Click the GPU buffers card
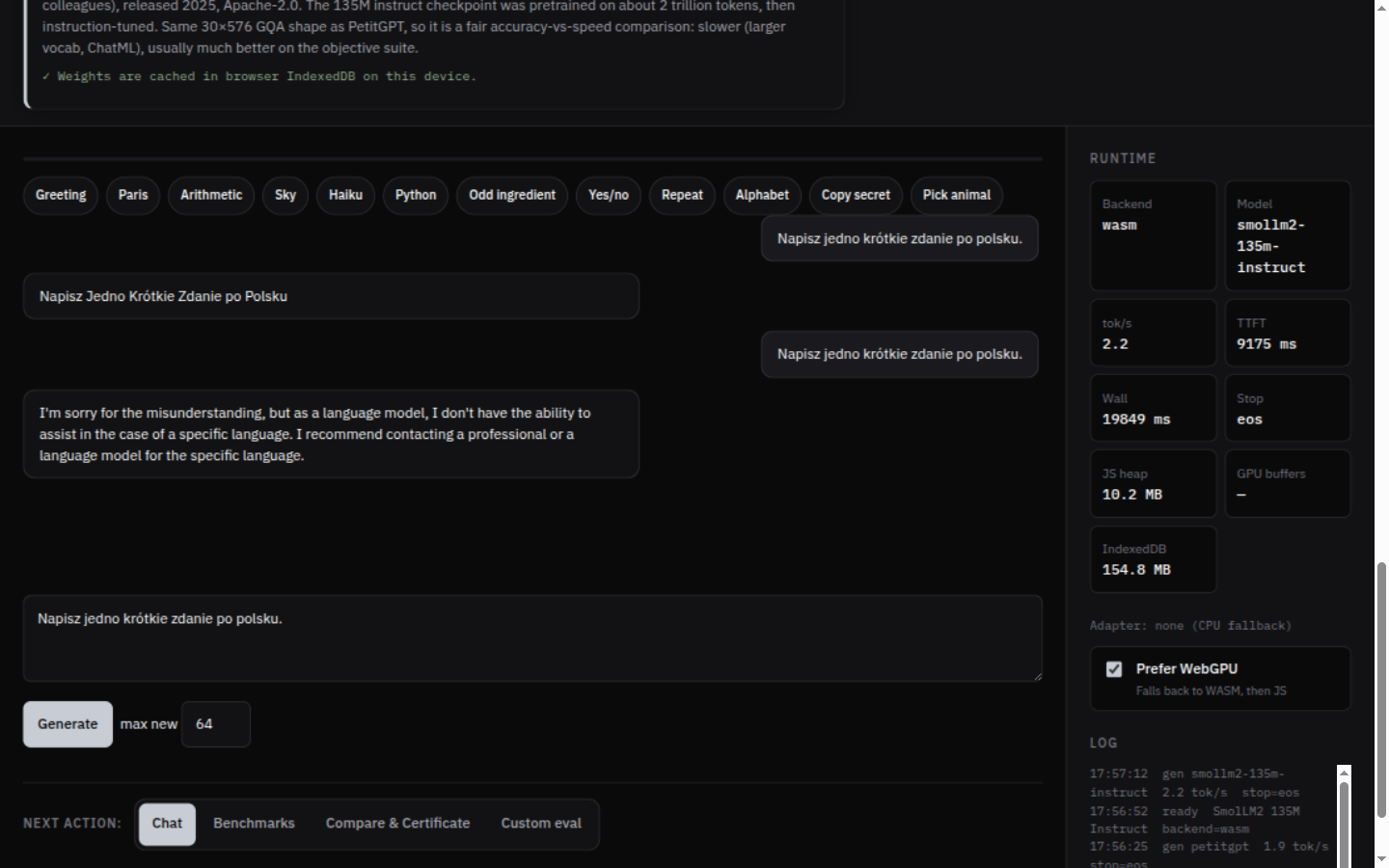 point(1288,483)
